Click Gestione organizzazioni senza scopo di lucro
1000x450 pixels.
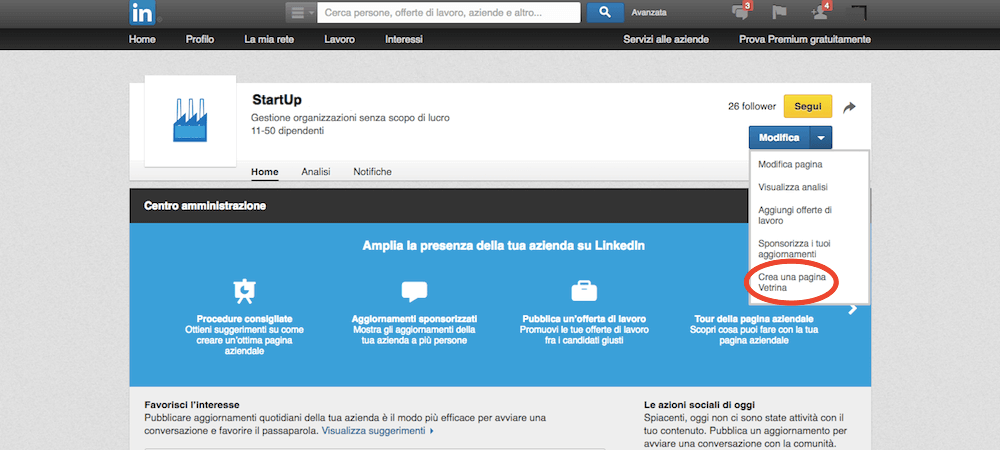tap(350, 118)
